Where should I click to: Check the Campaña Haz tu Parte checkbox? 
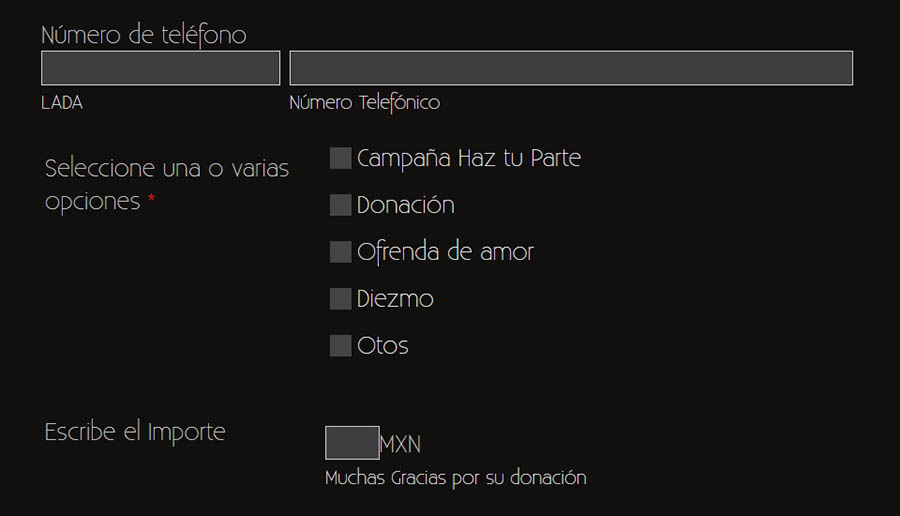[341, 158]
